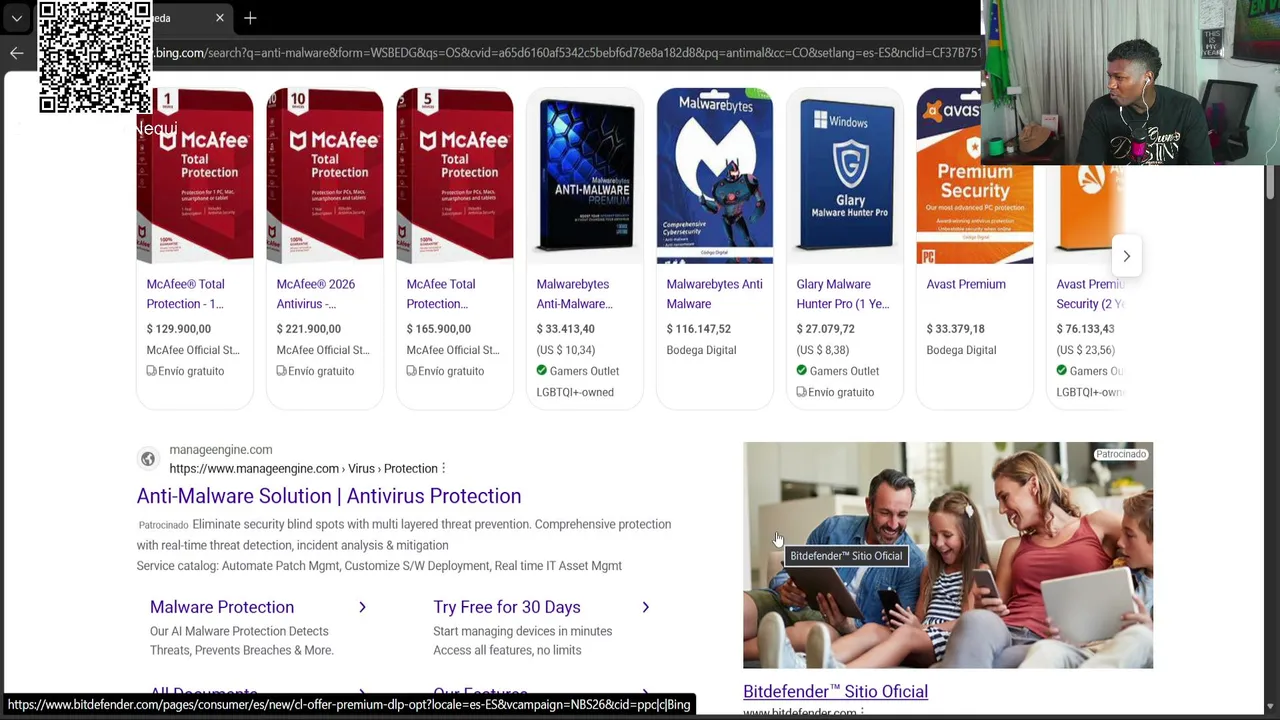Open the McAfee® 2026 Antivirus listing
Image resolution: width=1280 pixels, height=720 pixels.
[x=316, y=294]
